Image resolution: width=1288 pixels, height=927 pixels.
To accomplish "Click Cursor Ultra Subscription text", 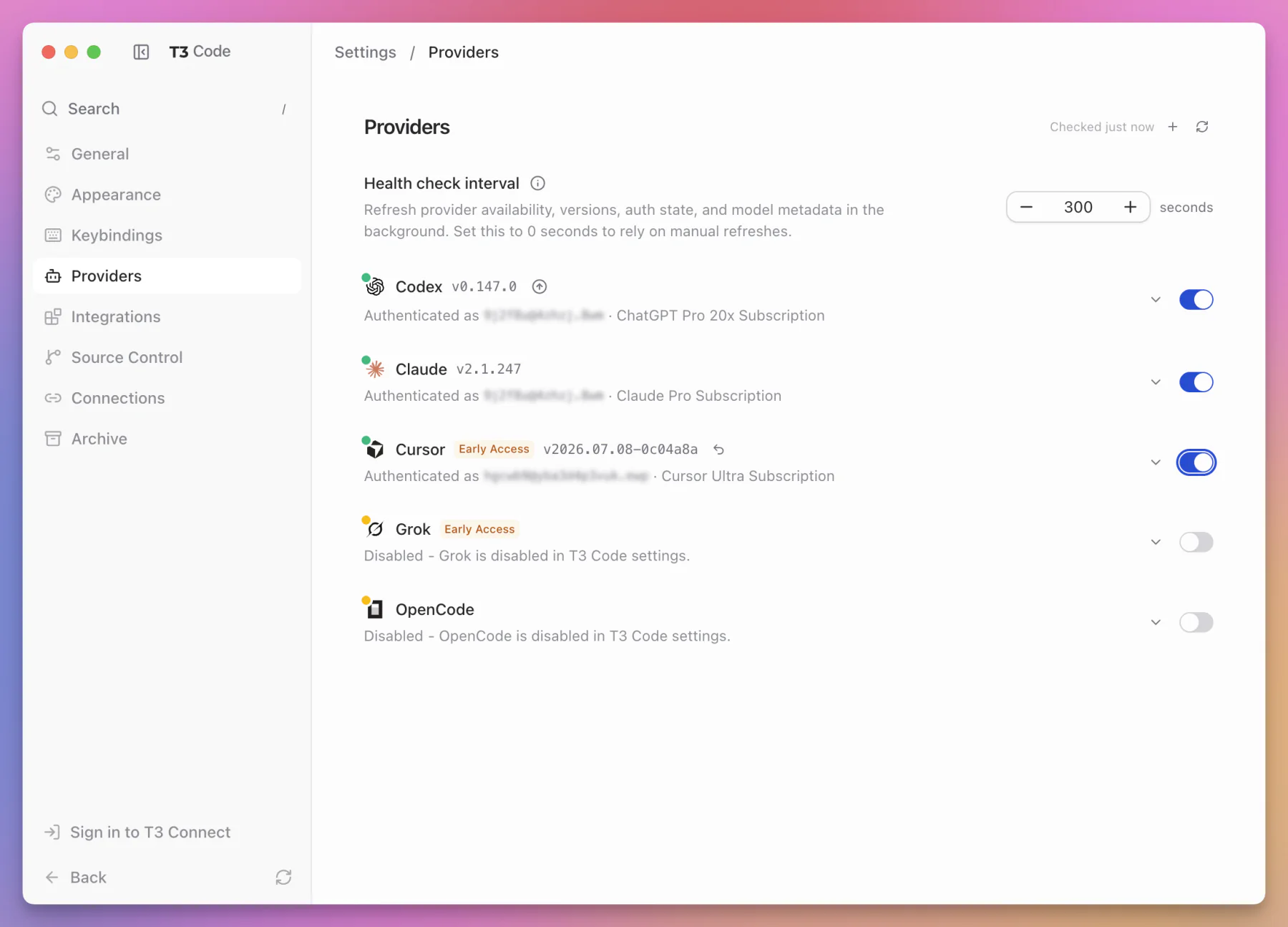I will point(748,476).
